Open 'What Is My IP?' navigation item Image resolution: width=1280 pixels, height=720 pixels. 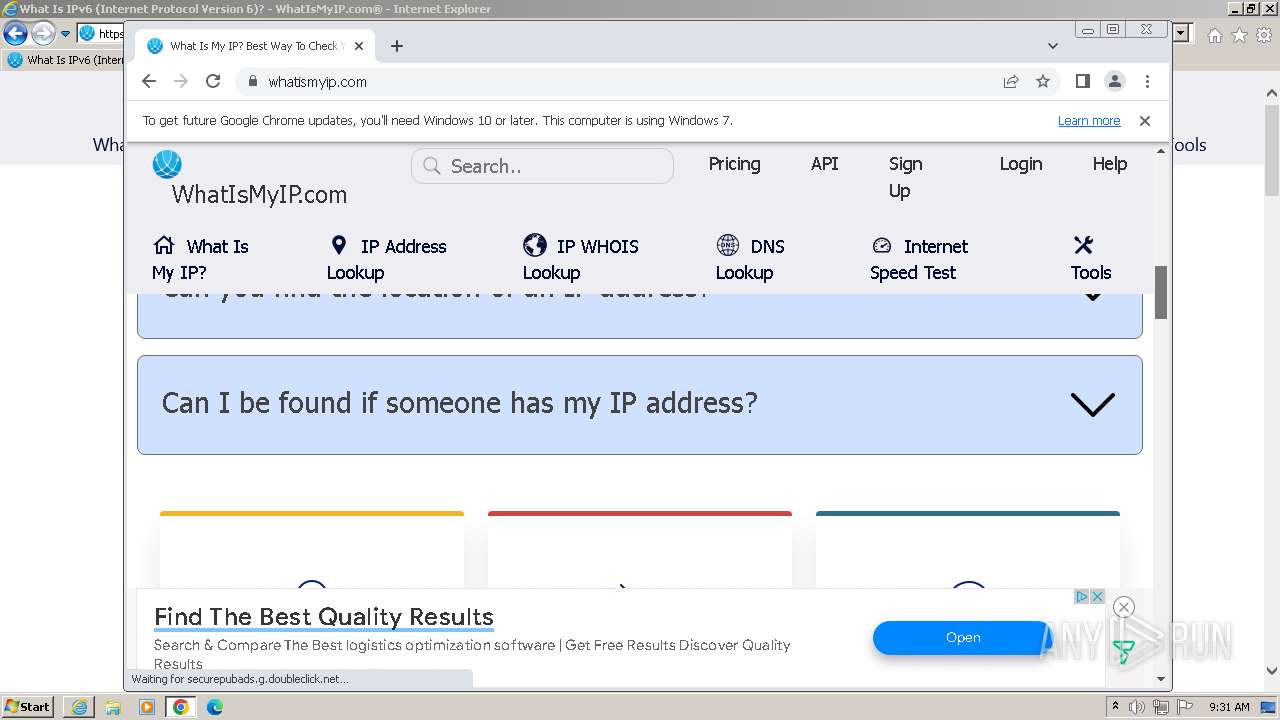200,259
